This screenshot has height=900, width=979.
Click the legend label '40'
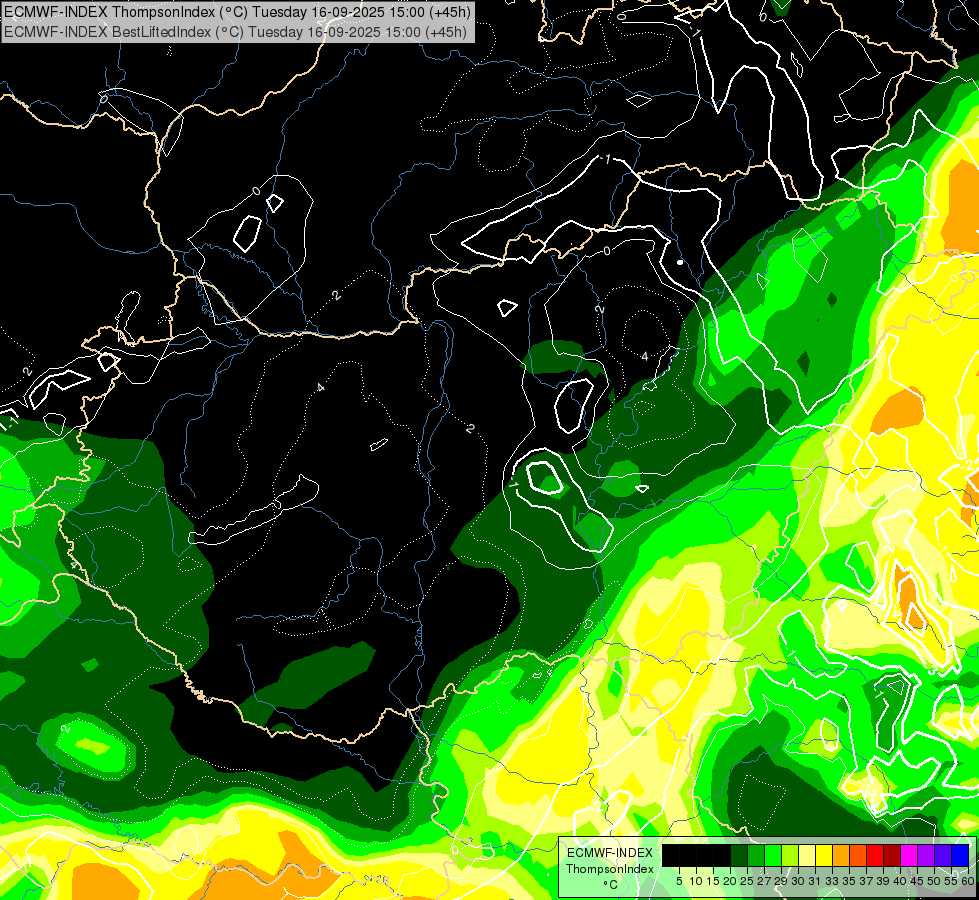click(900, 881)
